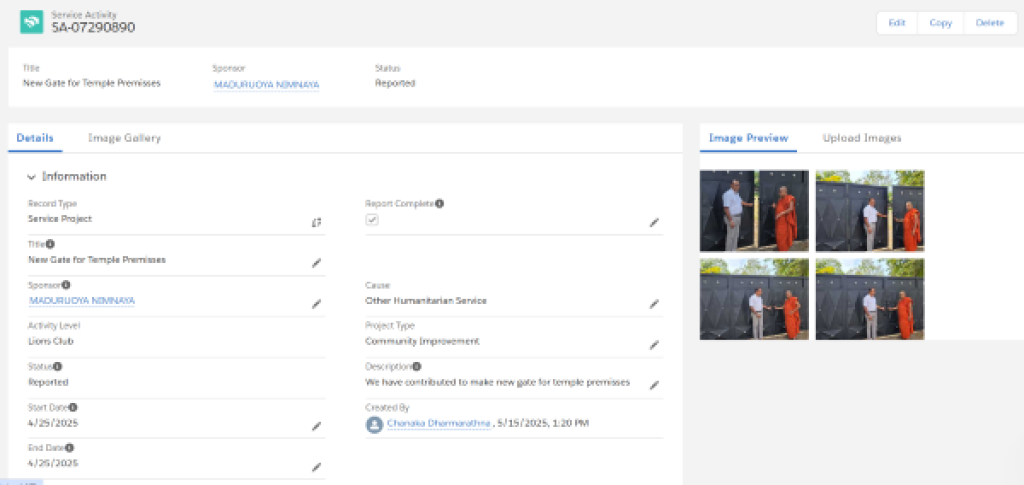The height and width of the screenshot is (485, 1024).
Task: Show info tooltip for Report Complete
Action: pyautogui.click(x=440, y=204)
